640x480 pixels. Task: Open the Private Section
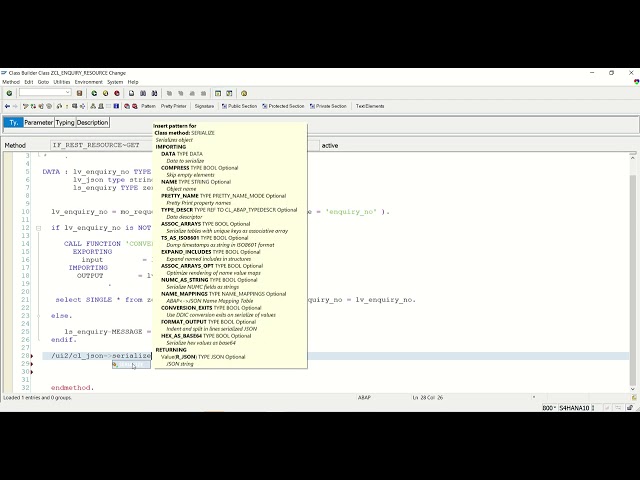pyautogui.click(x=328, y=106)
